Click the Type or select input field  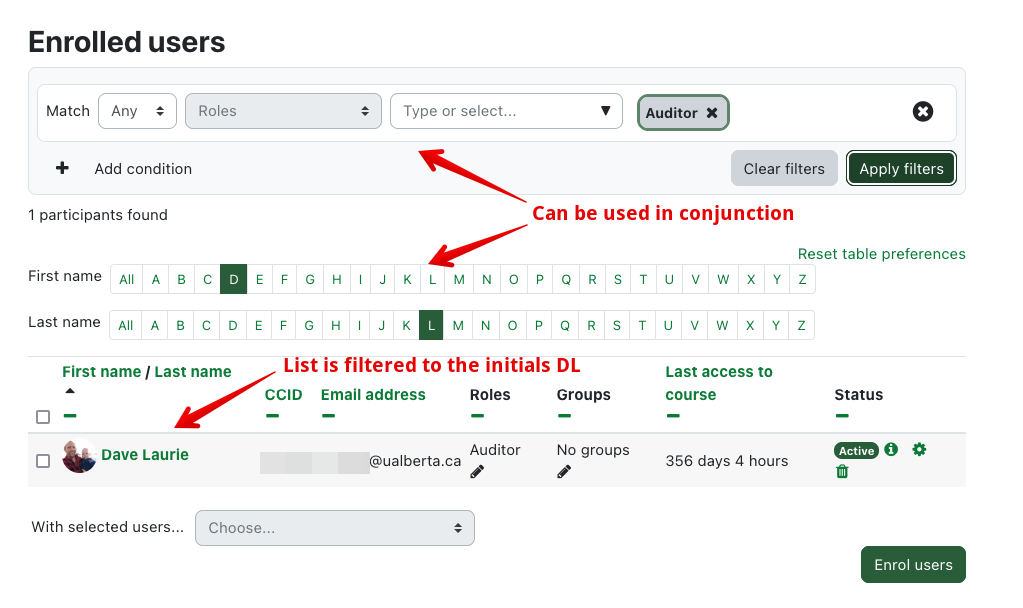[495, 111]
